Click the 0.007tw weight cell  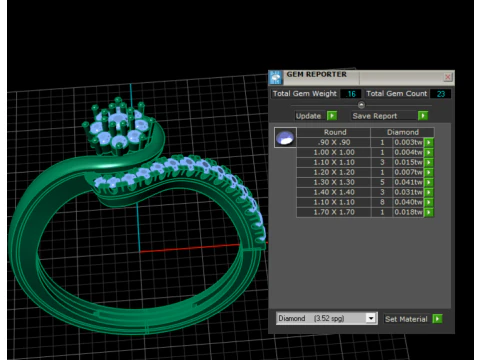pos(408,172)
